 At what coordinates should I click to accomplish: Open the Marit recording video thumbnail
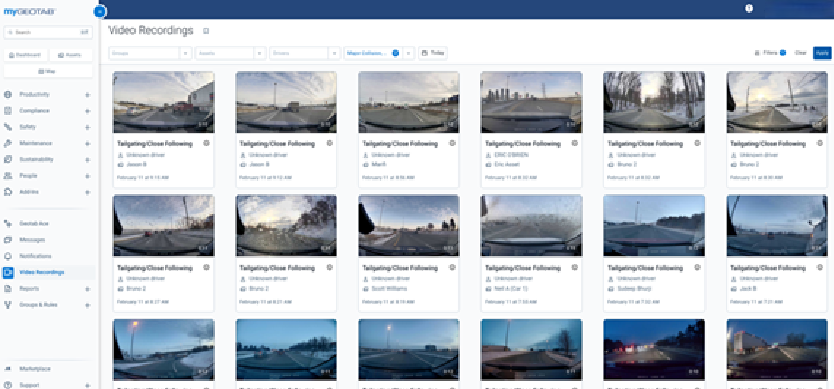click(408, 102)
